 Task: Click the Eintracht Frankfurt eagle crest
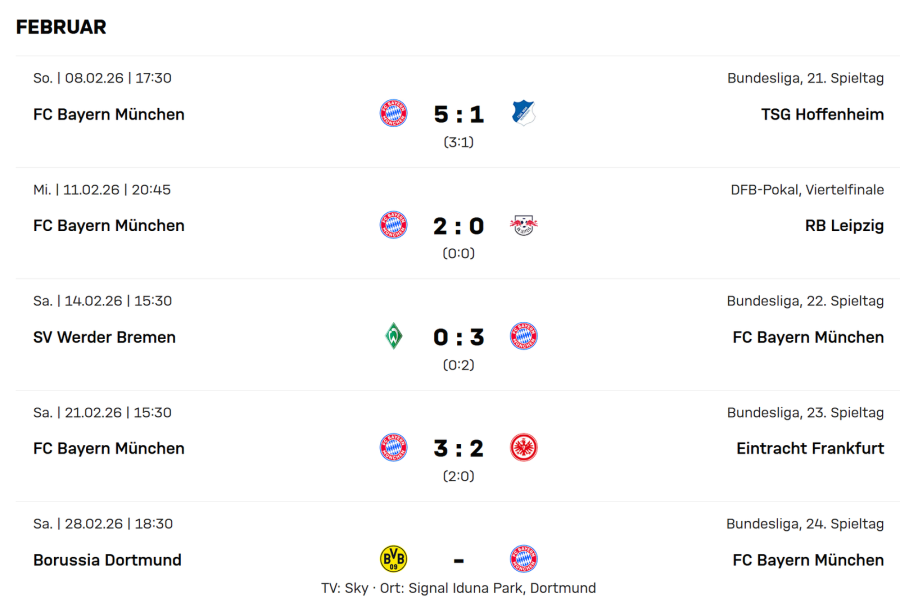524,448
